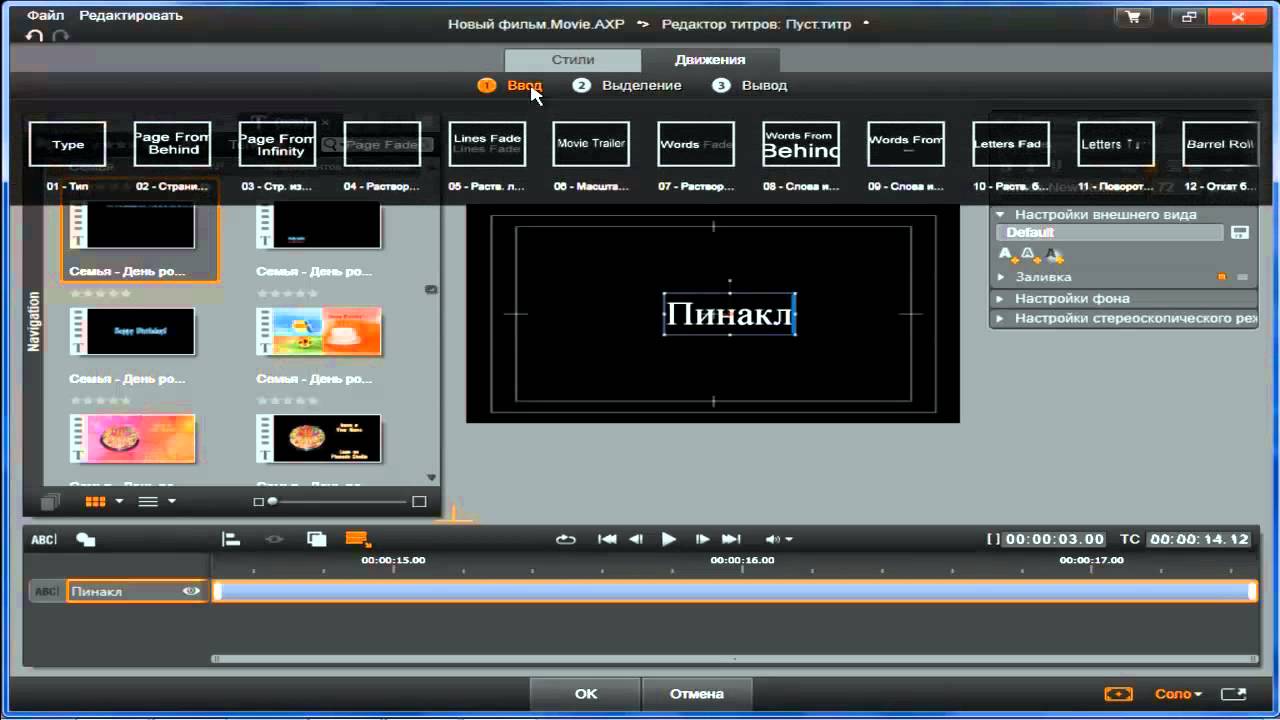
Task: Apply the Type motion preset
Action: point(68,144)
